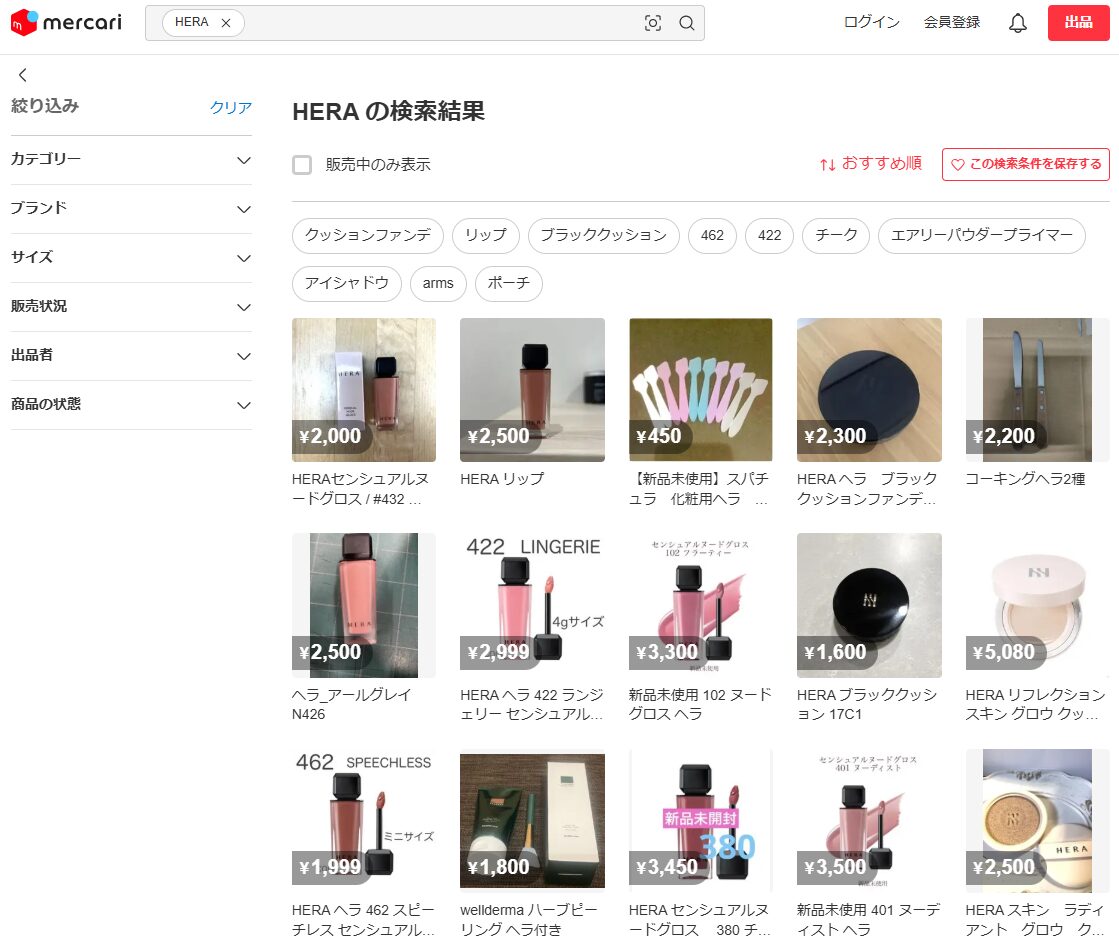The height and width of the screenshot is (942, 1119).
Task: Open ¥3,450 新品未開封 380 thumbnail
Action: click(x=701, y=821)
